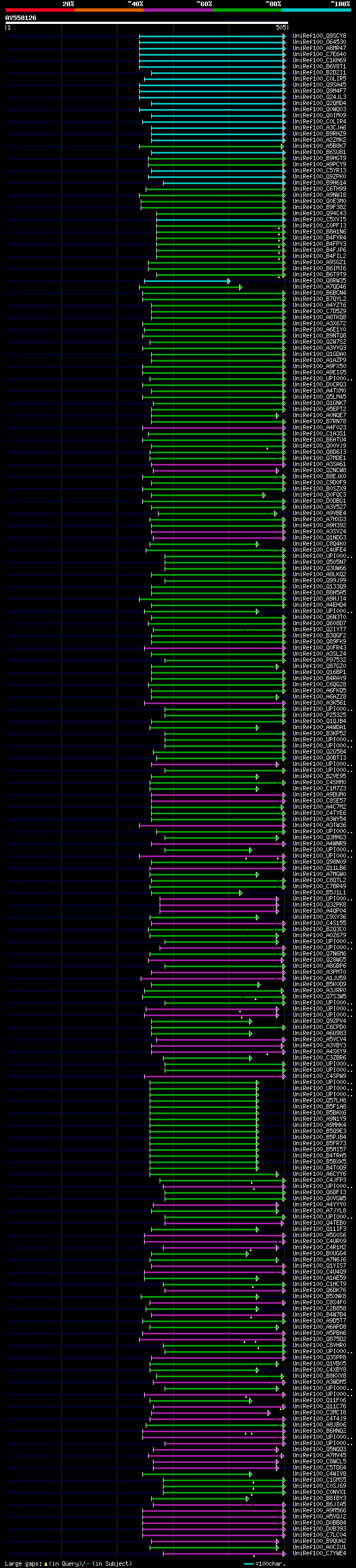Viewport: 356px width, 1568px height.
Task: Click the UniRef100_P97532 label
Action: pos(319,660)
